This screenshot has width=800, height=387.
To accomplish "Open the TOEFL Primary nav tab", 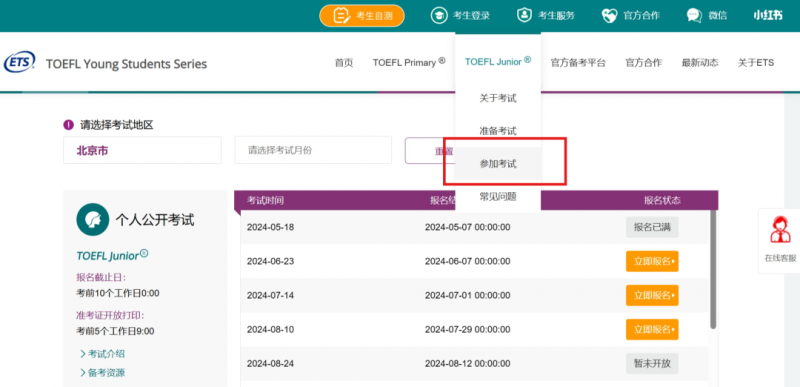I will point(409,62).
